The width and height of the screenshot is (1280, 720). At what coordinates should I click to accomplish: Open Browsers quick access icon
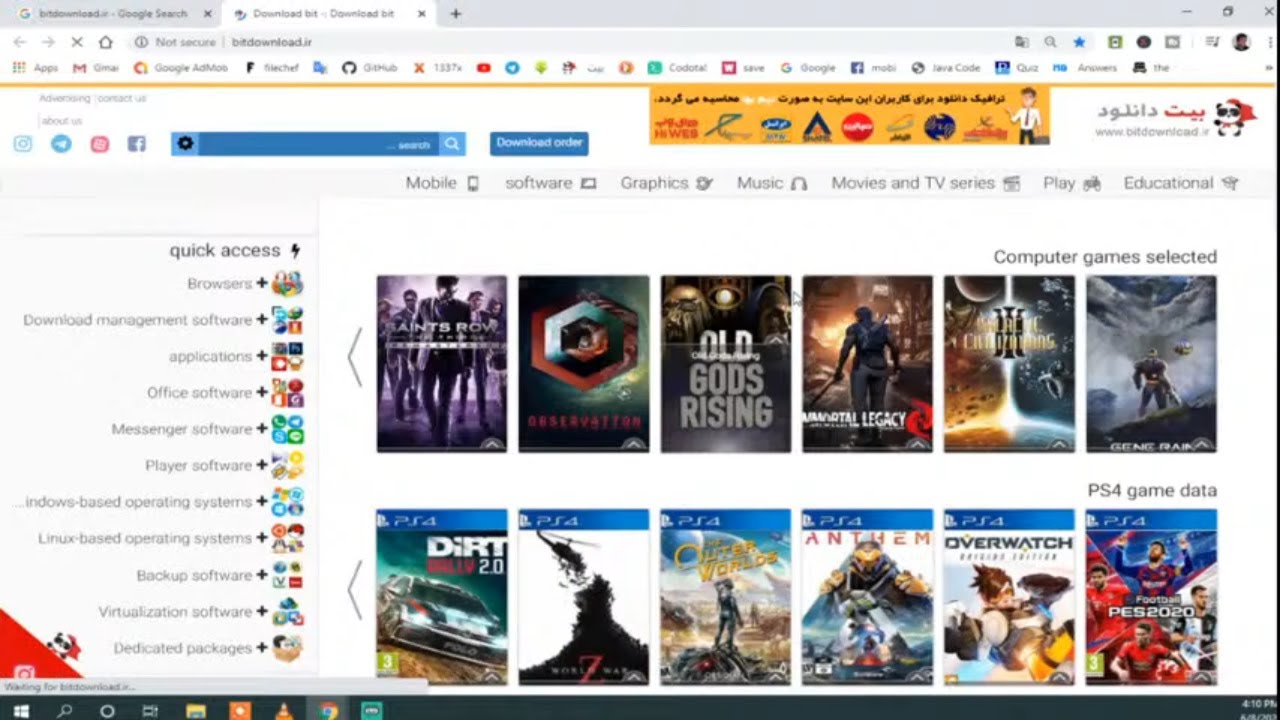(287, 284)
